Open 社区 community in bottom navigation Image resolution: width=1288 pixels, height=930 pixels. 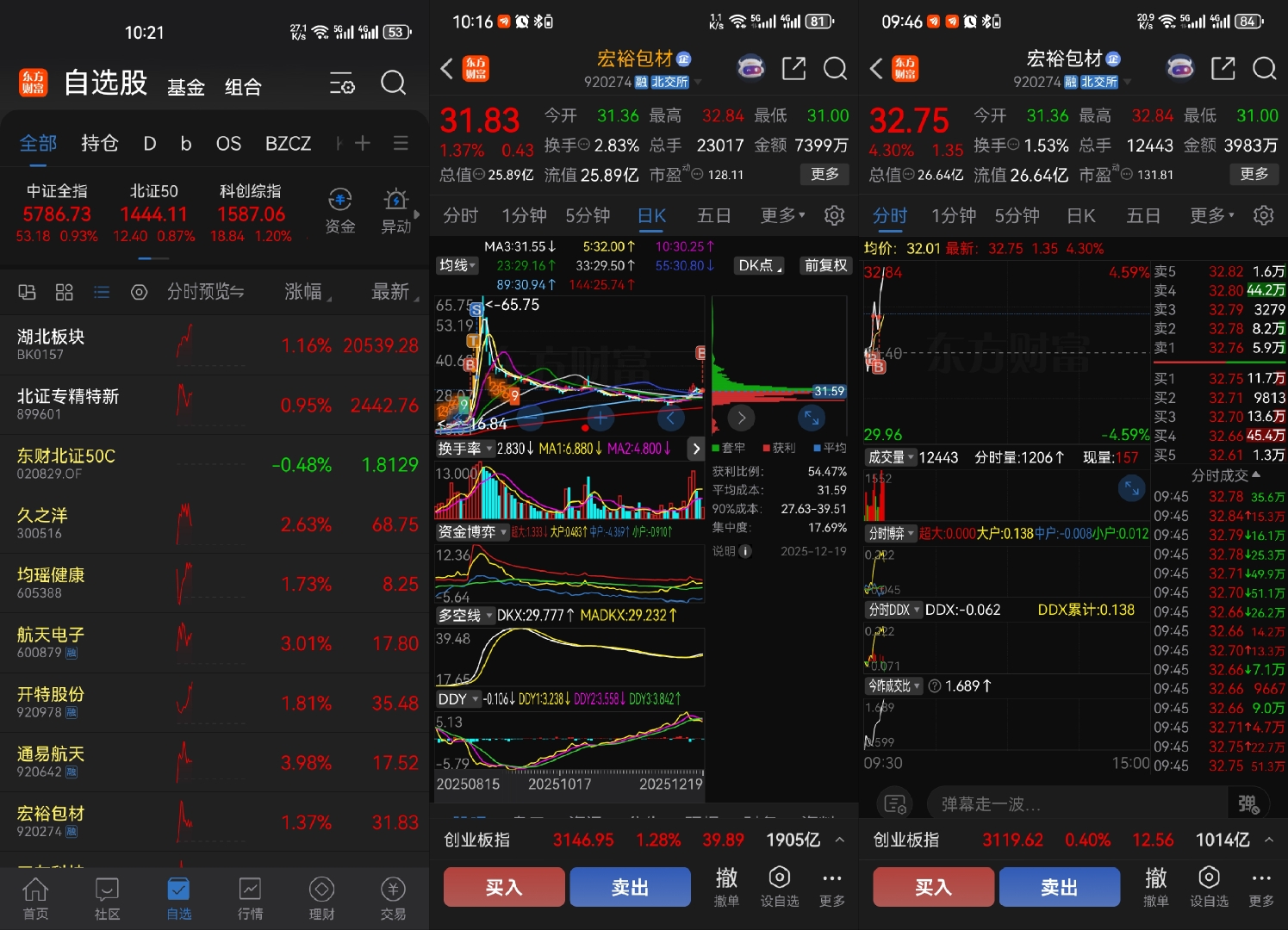tap(107, 899)
